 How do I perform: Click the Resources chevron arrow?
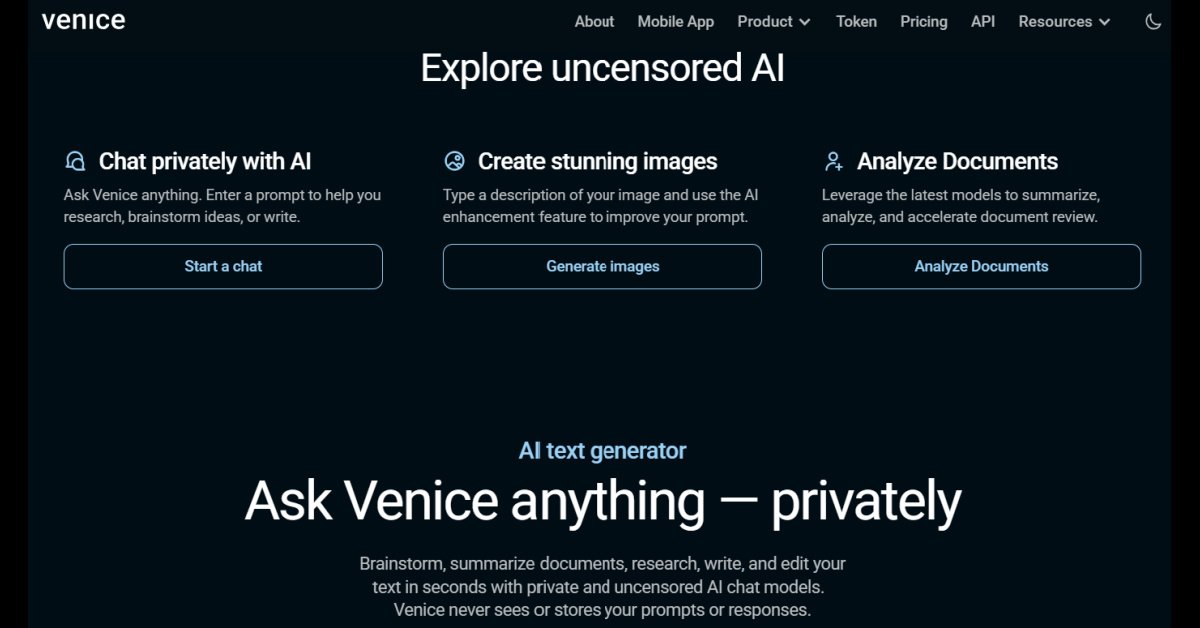[1104, 22]
